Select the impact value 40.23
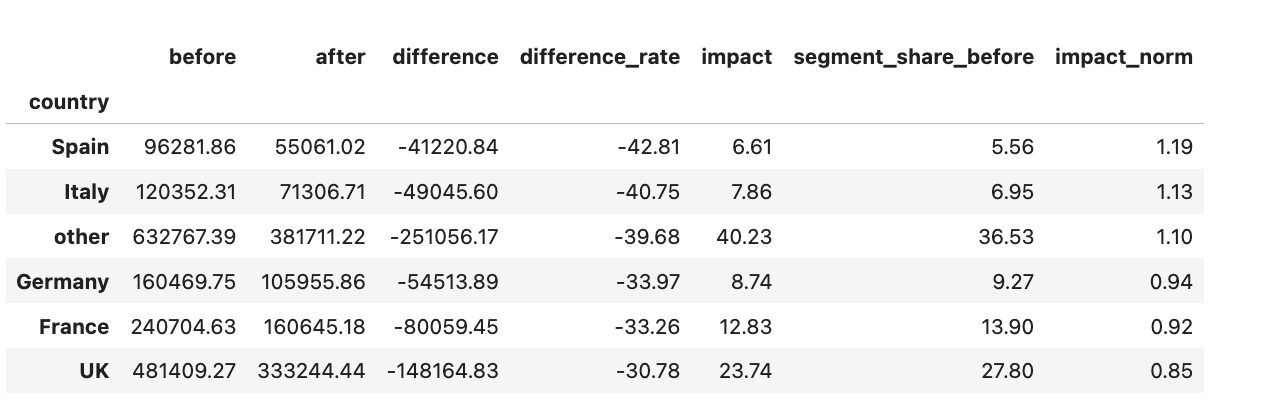Screen dimensions: 1262x410 [x=744, y=237]
